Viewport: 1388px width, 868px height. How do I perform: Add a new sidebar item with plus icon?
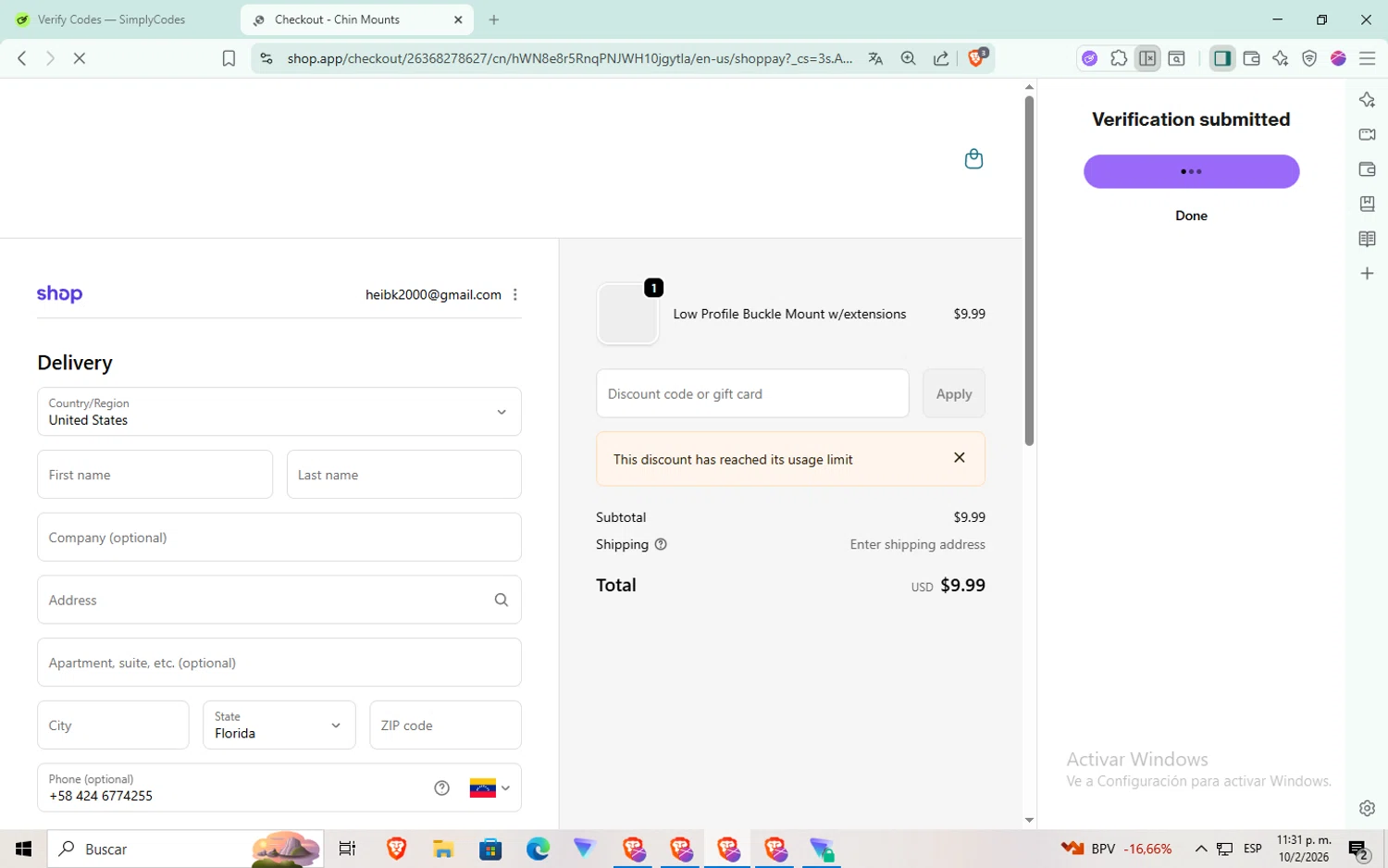tap(1367, 274)
